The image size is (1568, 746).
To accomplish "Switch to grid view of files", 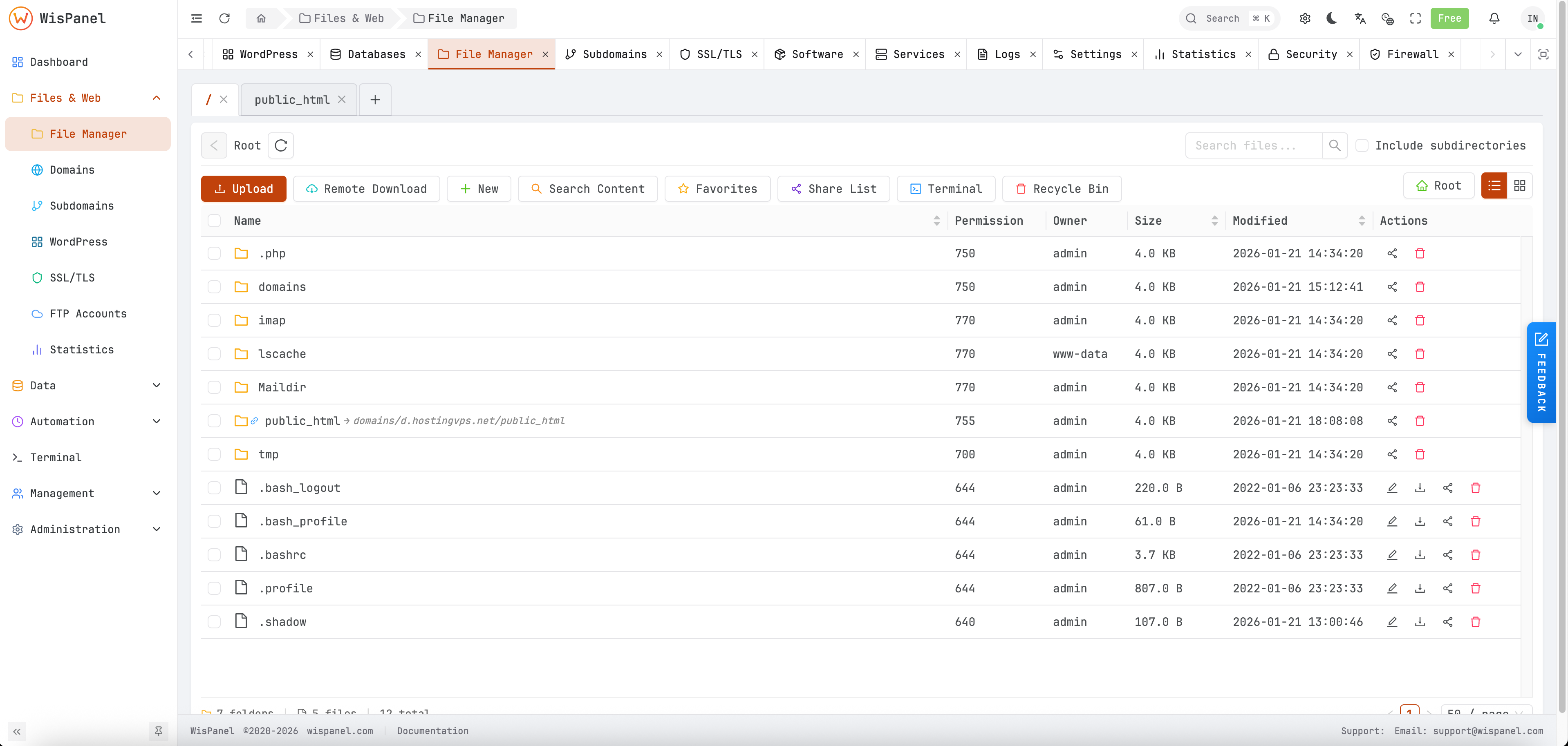I will click(1519, 185).
